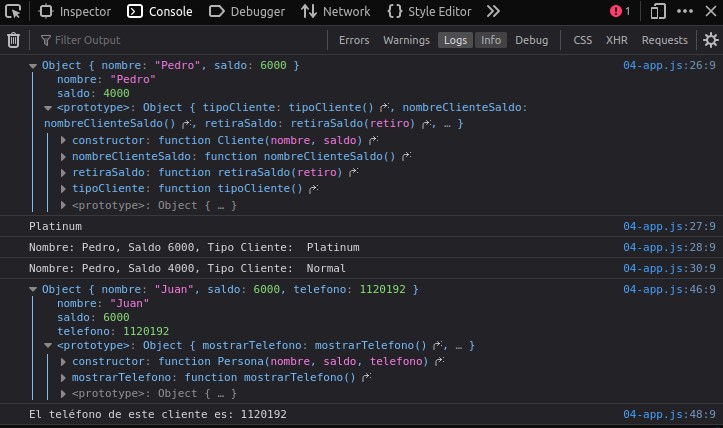Image resolution: width=723 pixels, height=428 pixels.
Task: Toggle the Info filter
Action: (x=491, y=40)
